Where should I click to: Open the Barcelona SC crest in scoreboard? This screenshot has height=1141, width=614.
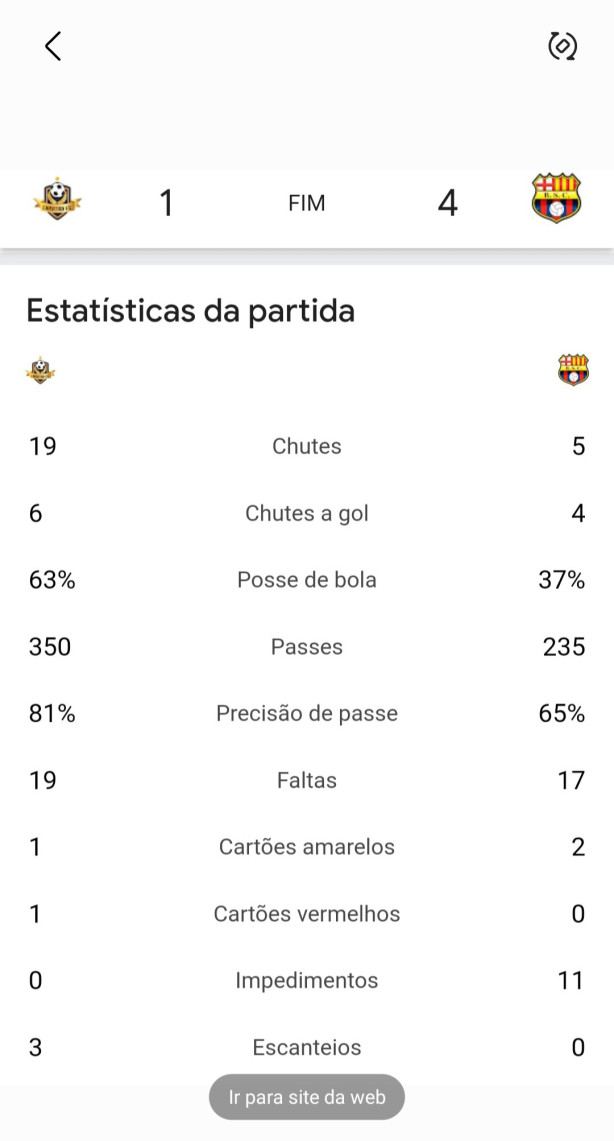tap(557, 198)
